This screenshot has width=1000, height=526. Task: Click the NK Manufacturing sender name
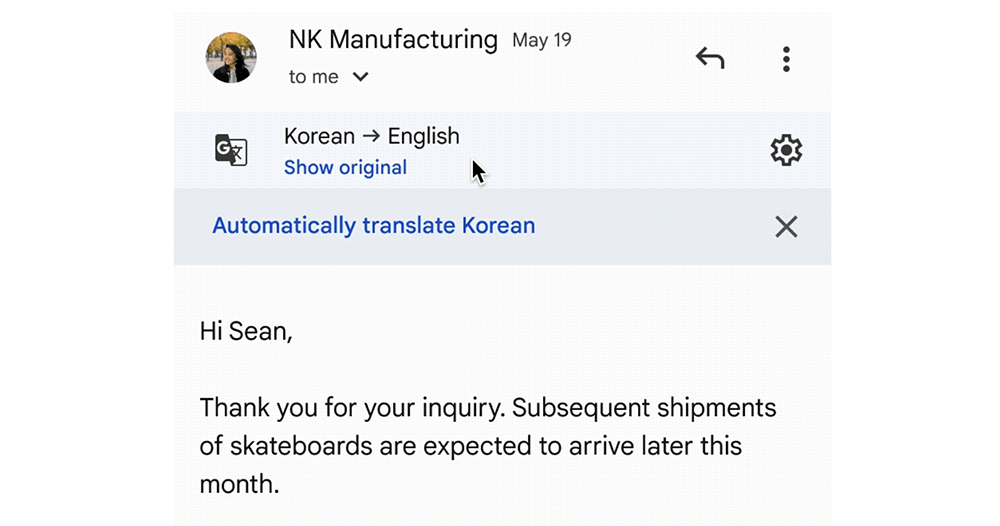click(392, 40)
